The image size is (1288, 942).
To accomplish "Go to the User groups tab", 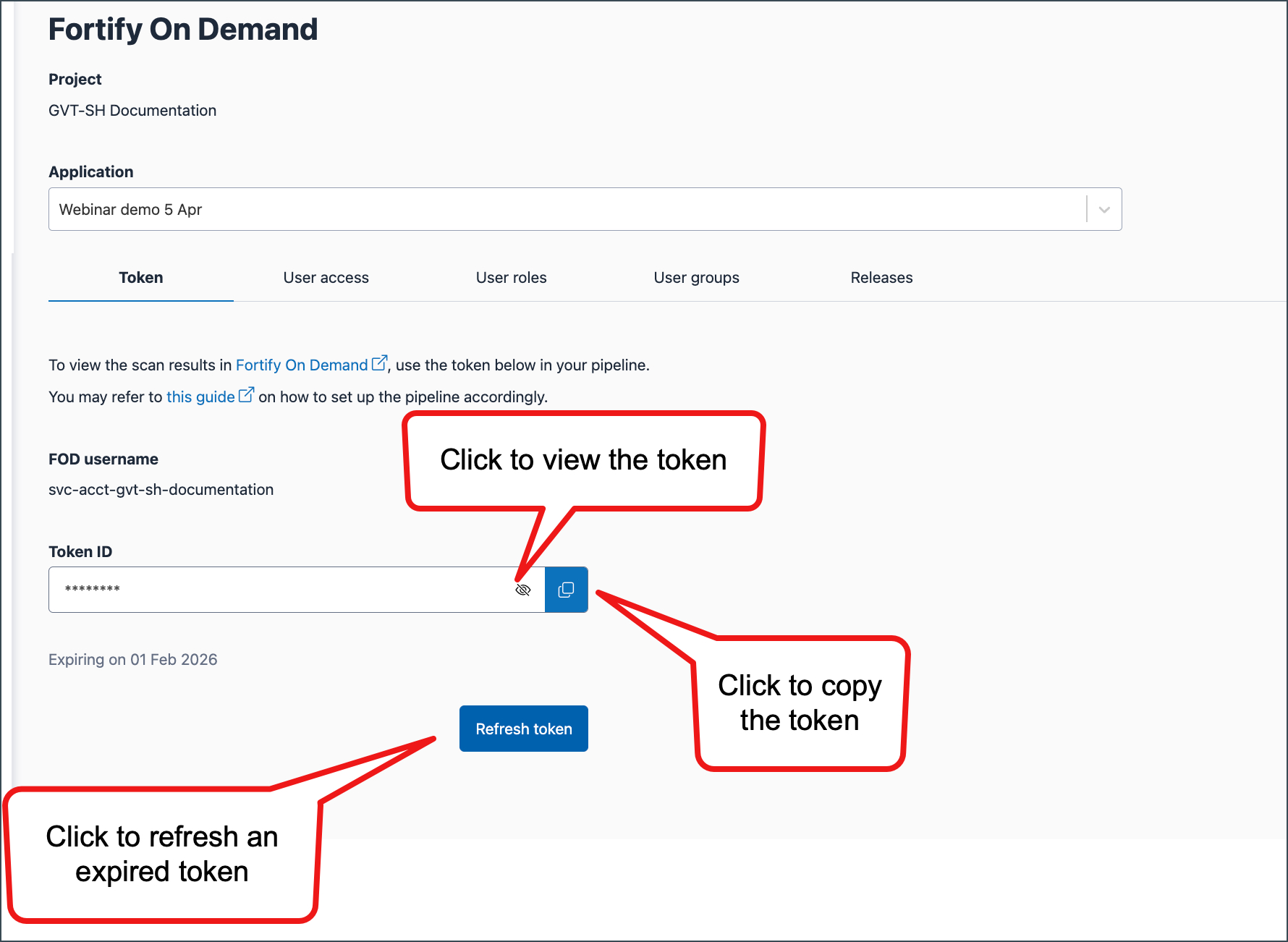I will pos(697,278).
